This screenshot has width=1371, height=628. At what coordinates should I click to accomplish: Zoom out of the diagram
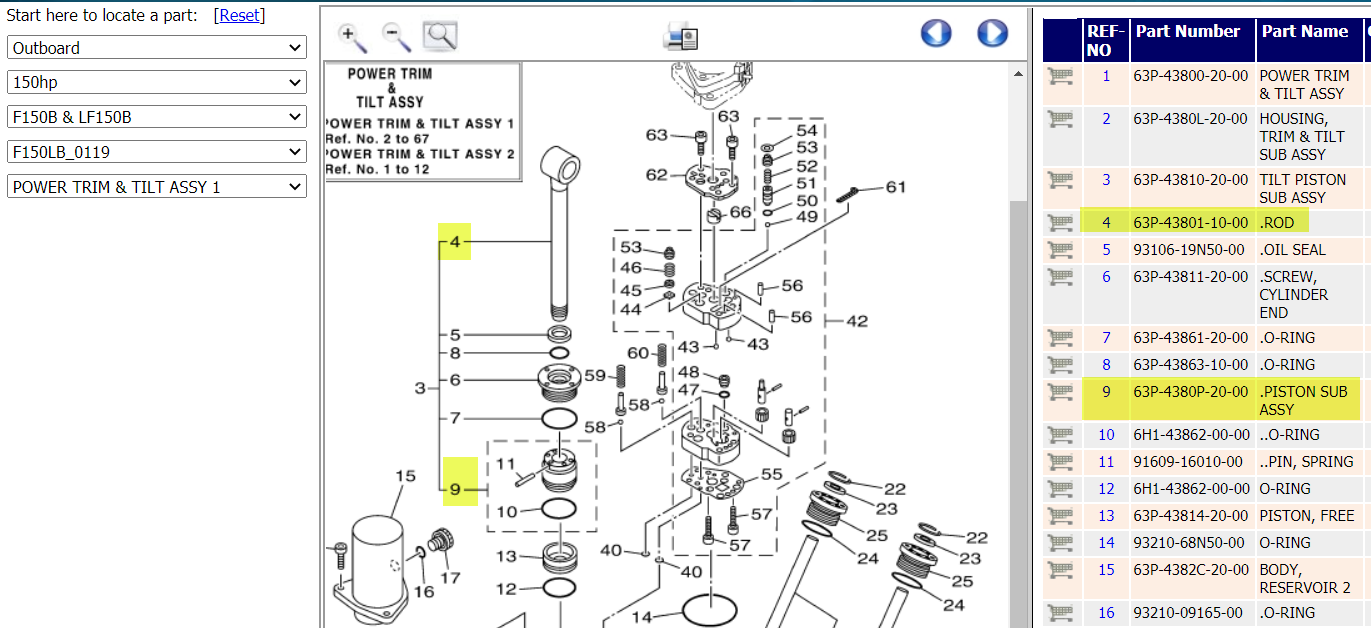396,37
